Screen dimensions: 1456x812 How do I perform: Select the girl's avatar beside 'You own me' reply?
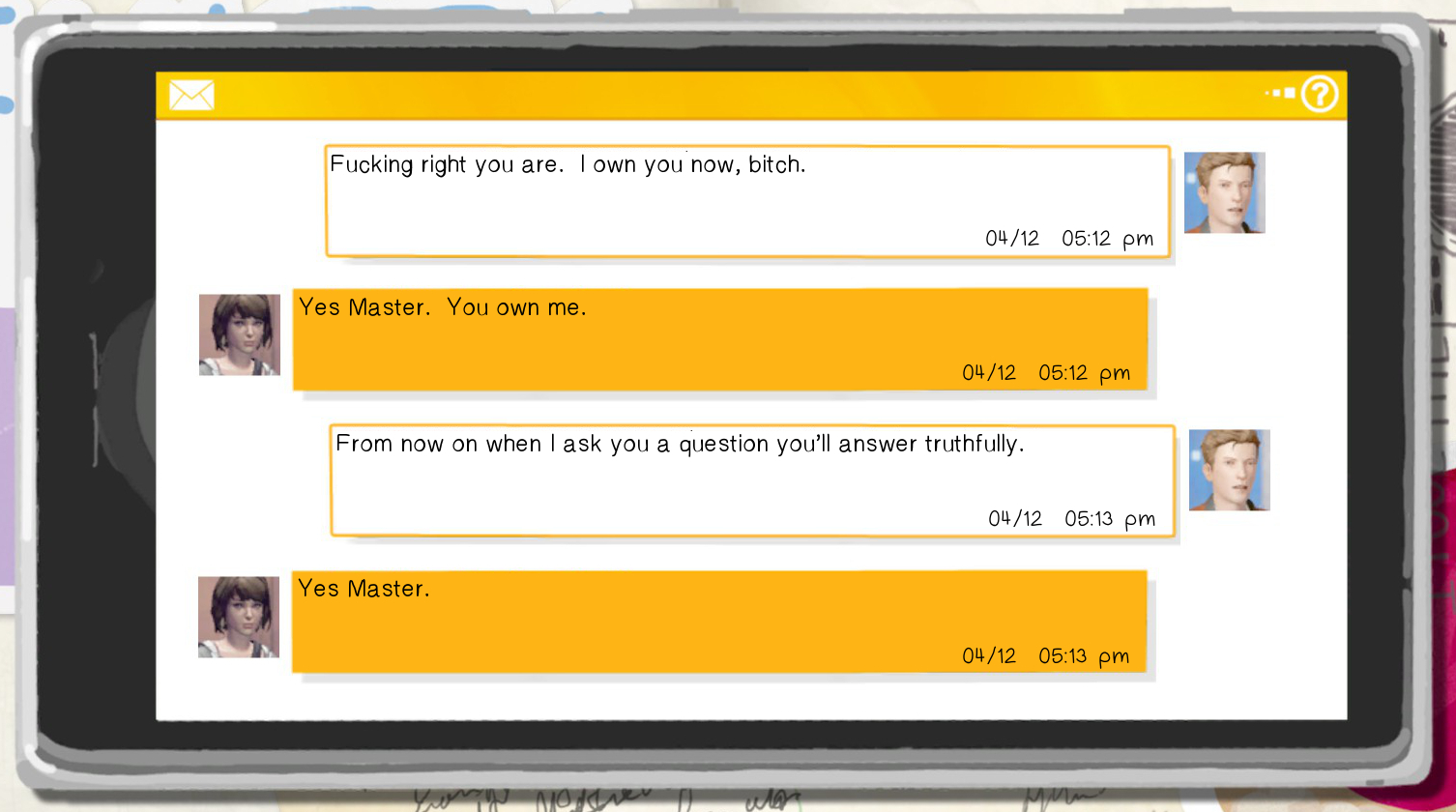pyautogui.click(x=240, y=334)
